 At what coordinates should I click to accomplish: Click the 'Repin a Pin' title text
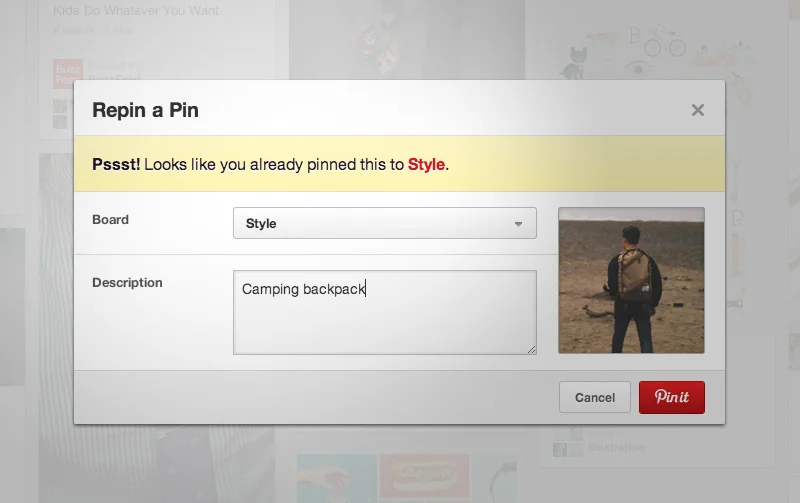coord(145,110)
